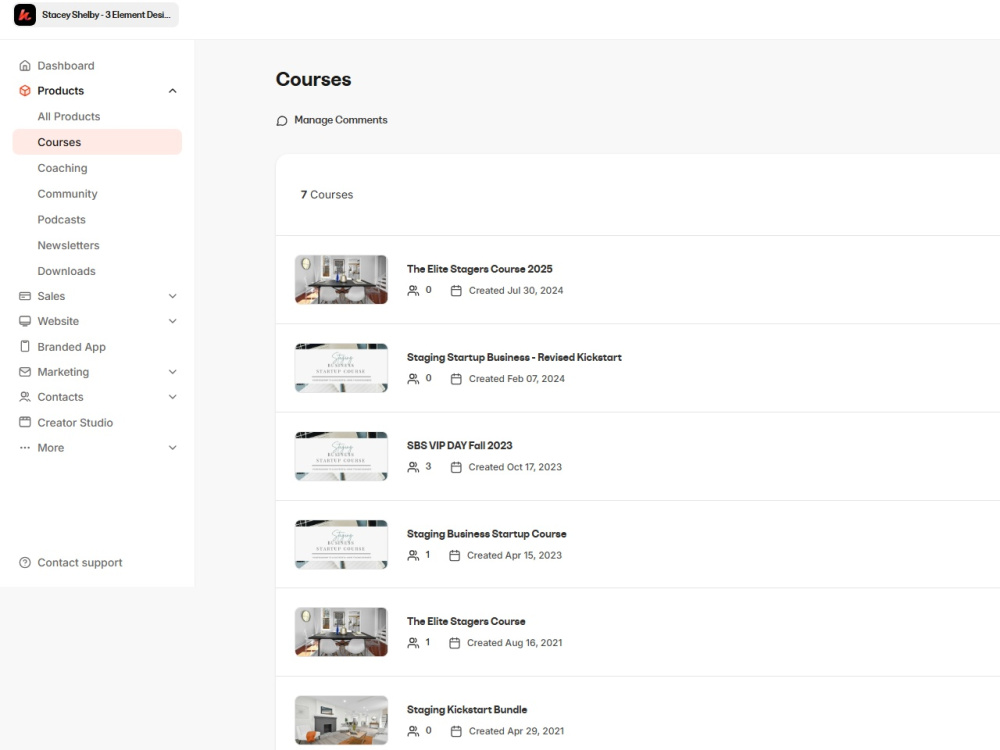Open Creator Studio
This screenshot has height=750, width=1000.
point(75,423)
